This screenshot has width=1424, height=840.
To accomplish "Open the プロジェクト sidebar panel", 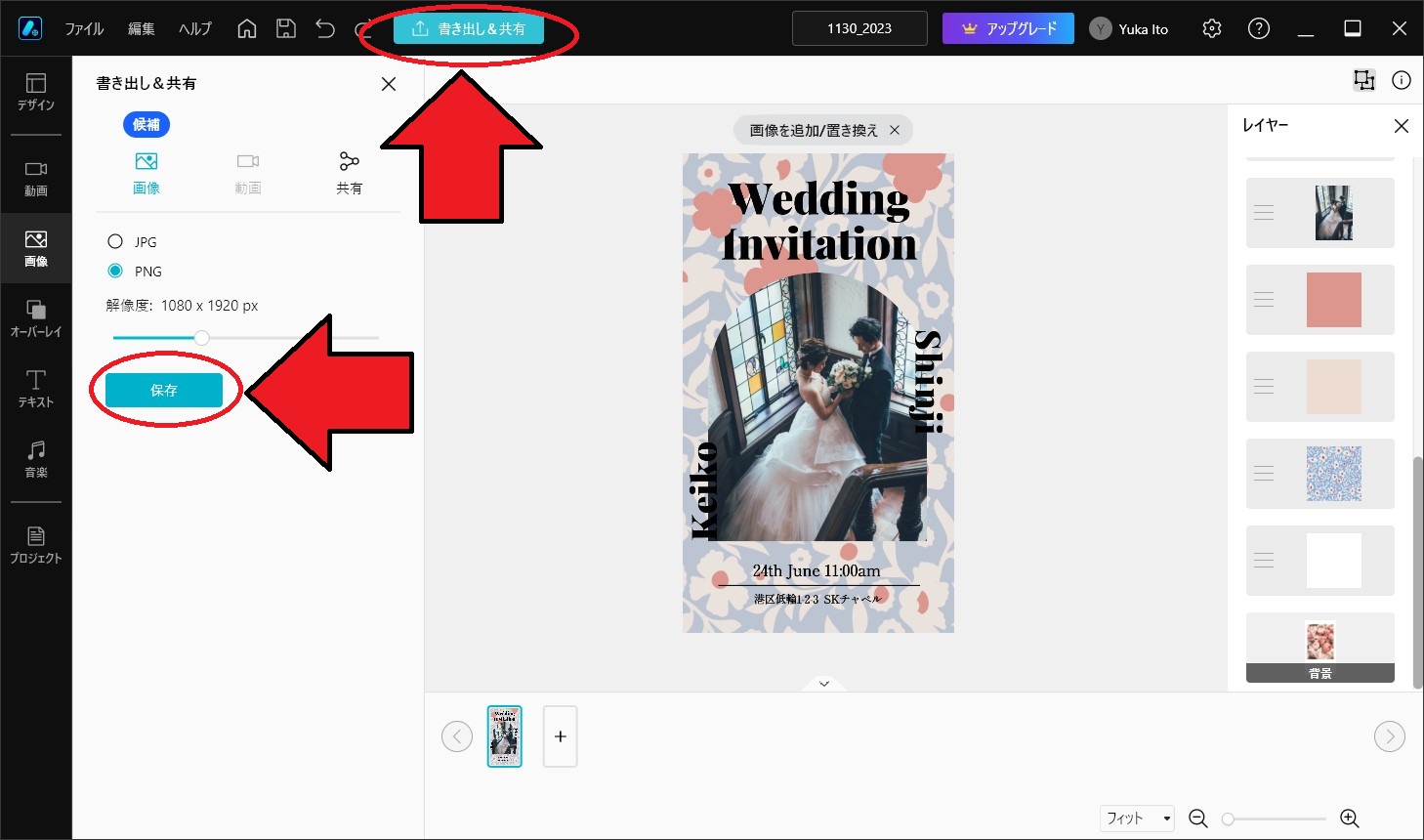I will click(35, 545).
